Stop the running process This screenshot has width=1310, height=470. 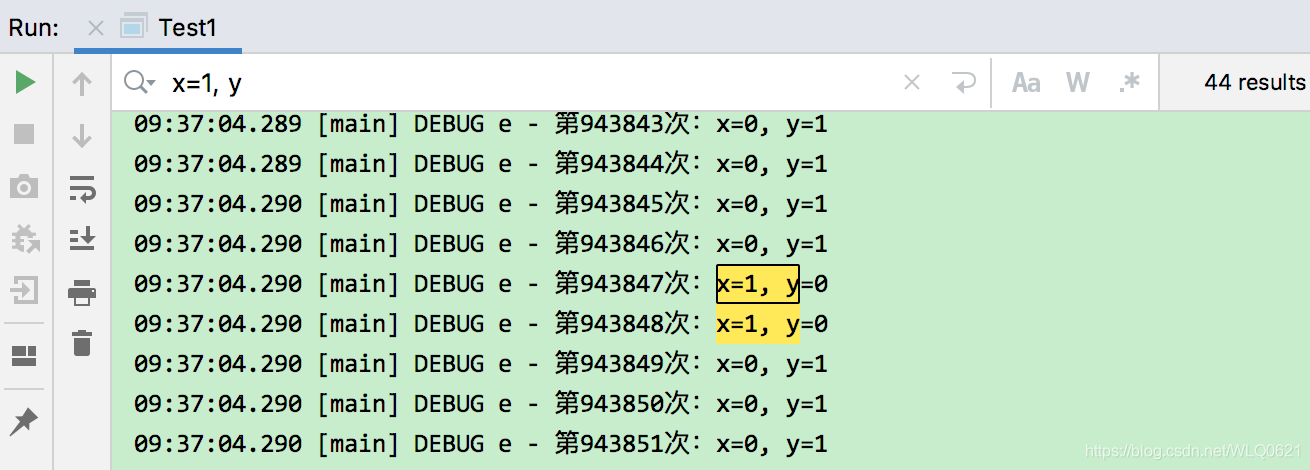tap(25, 134)
